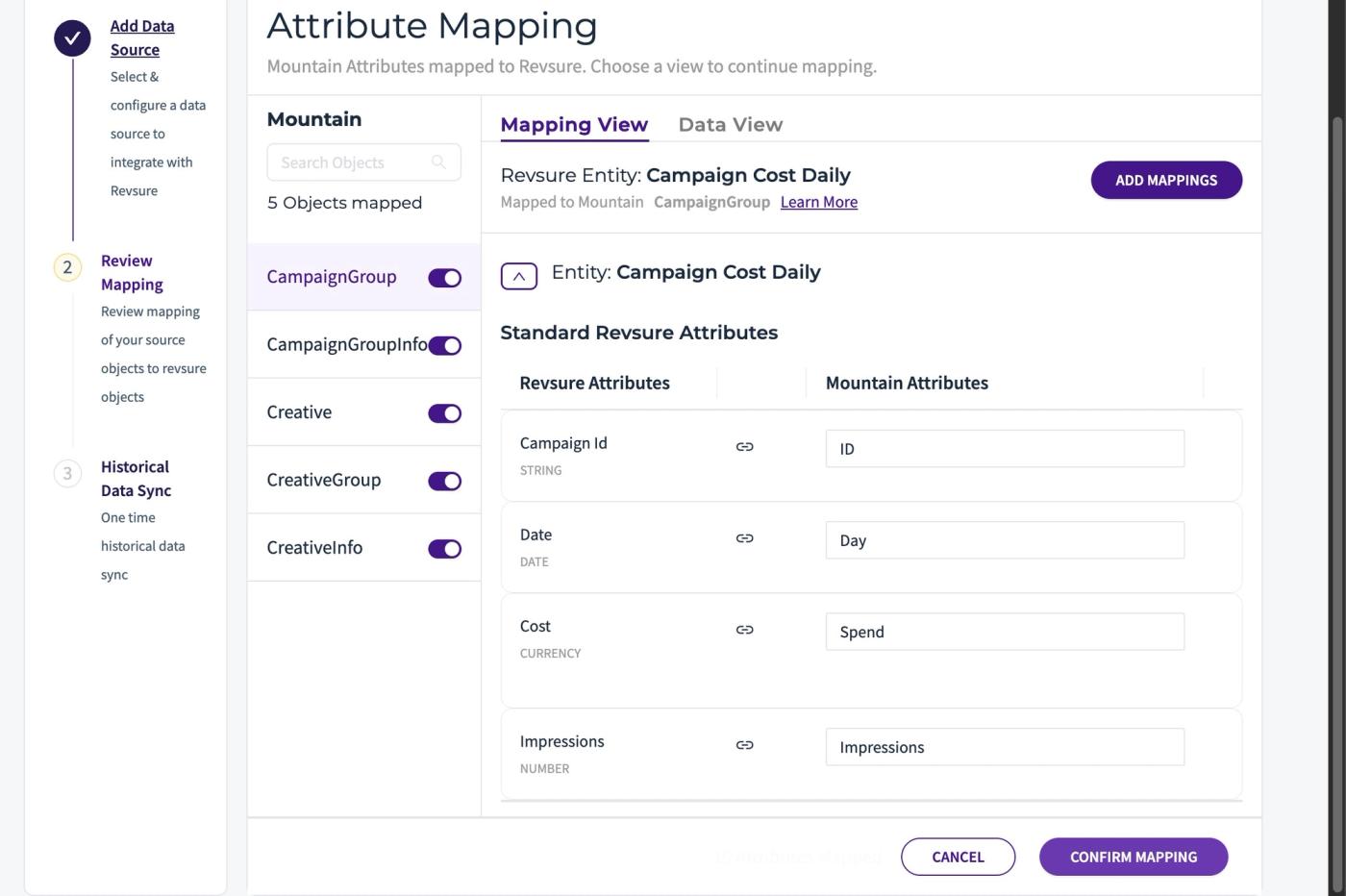Click the Spend attribute input field
Viewport: 1346px width, 896px height.
[x=1005, y=632]
